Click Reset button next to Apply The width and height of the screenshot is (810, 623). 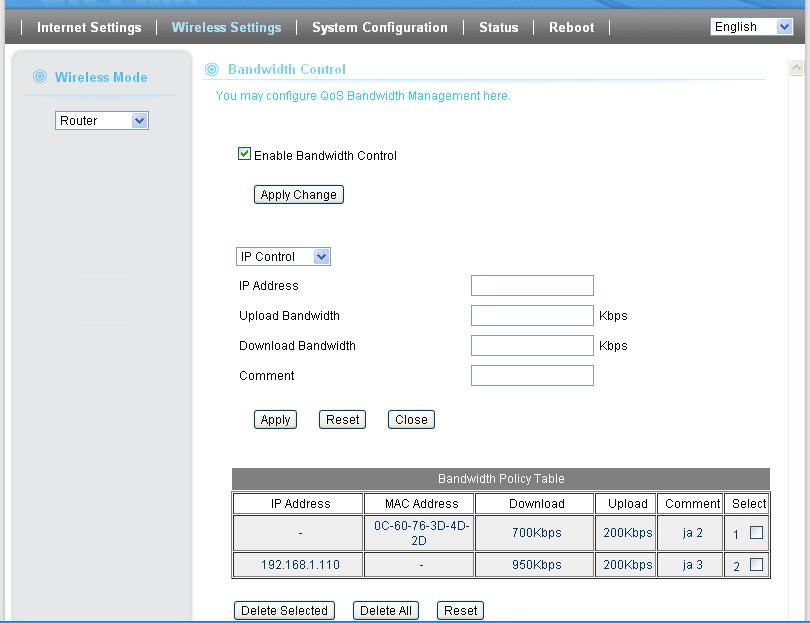pos(342,419)
